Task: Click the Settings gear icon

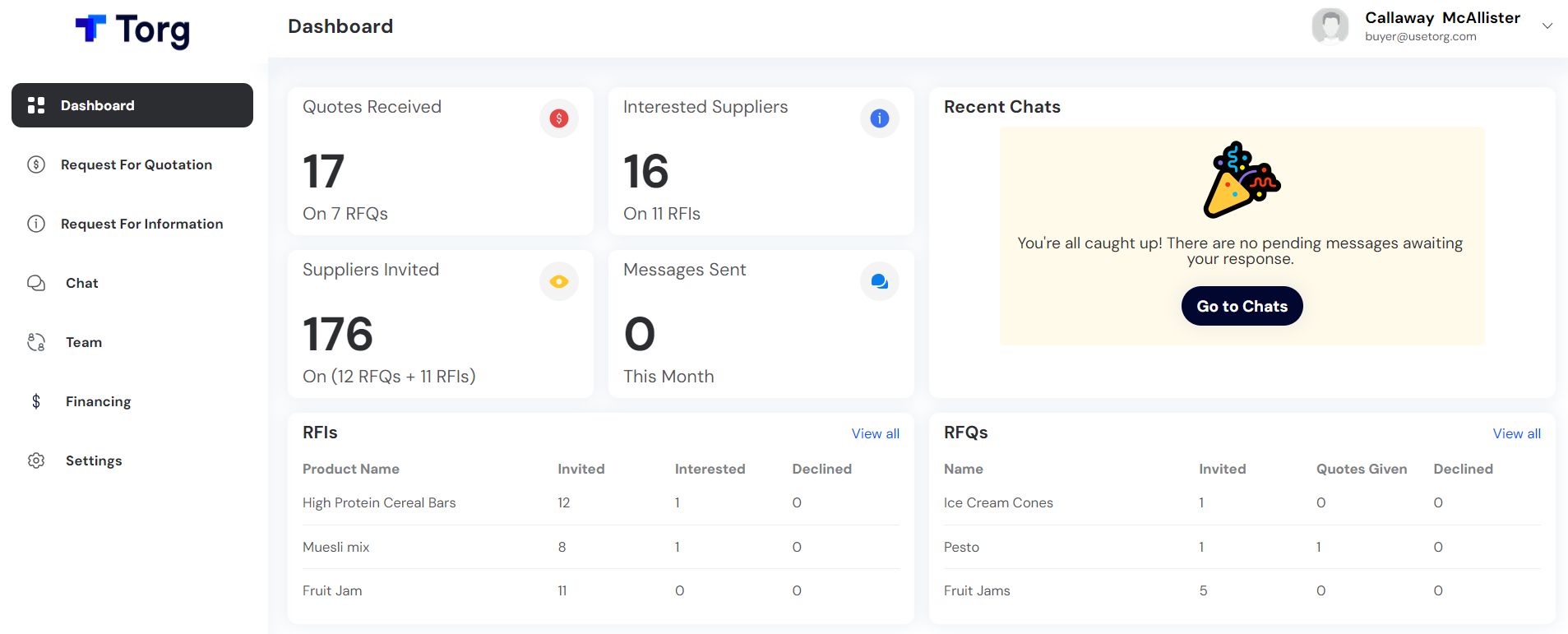Action: pos(36,460)
